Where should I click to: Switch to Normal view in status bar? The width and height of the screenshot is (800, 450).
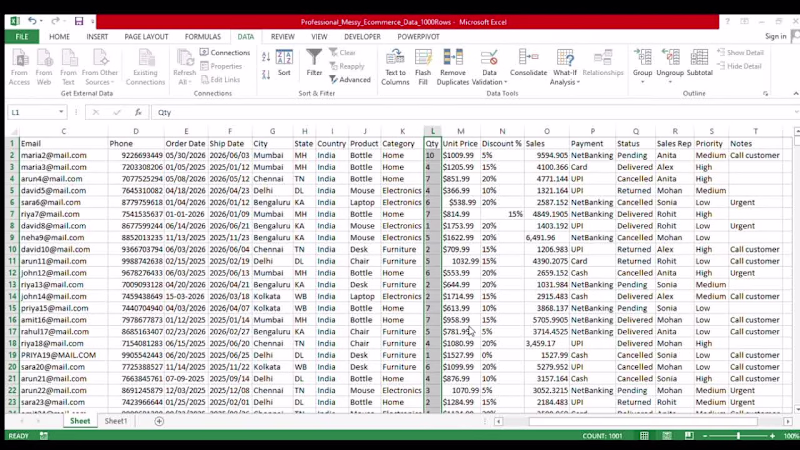(644, 436)
